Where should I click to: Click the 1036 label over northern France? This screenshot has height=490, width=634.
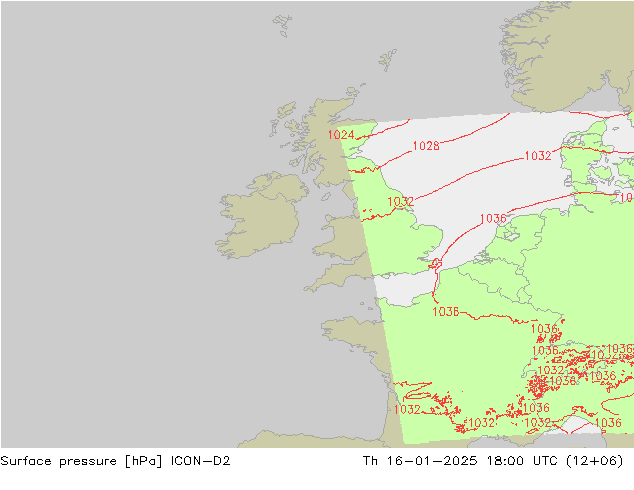[446, 312]
